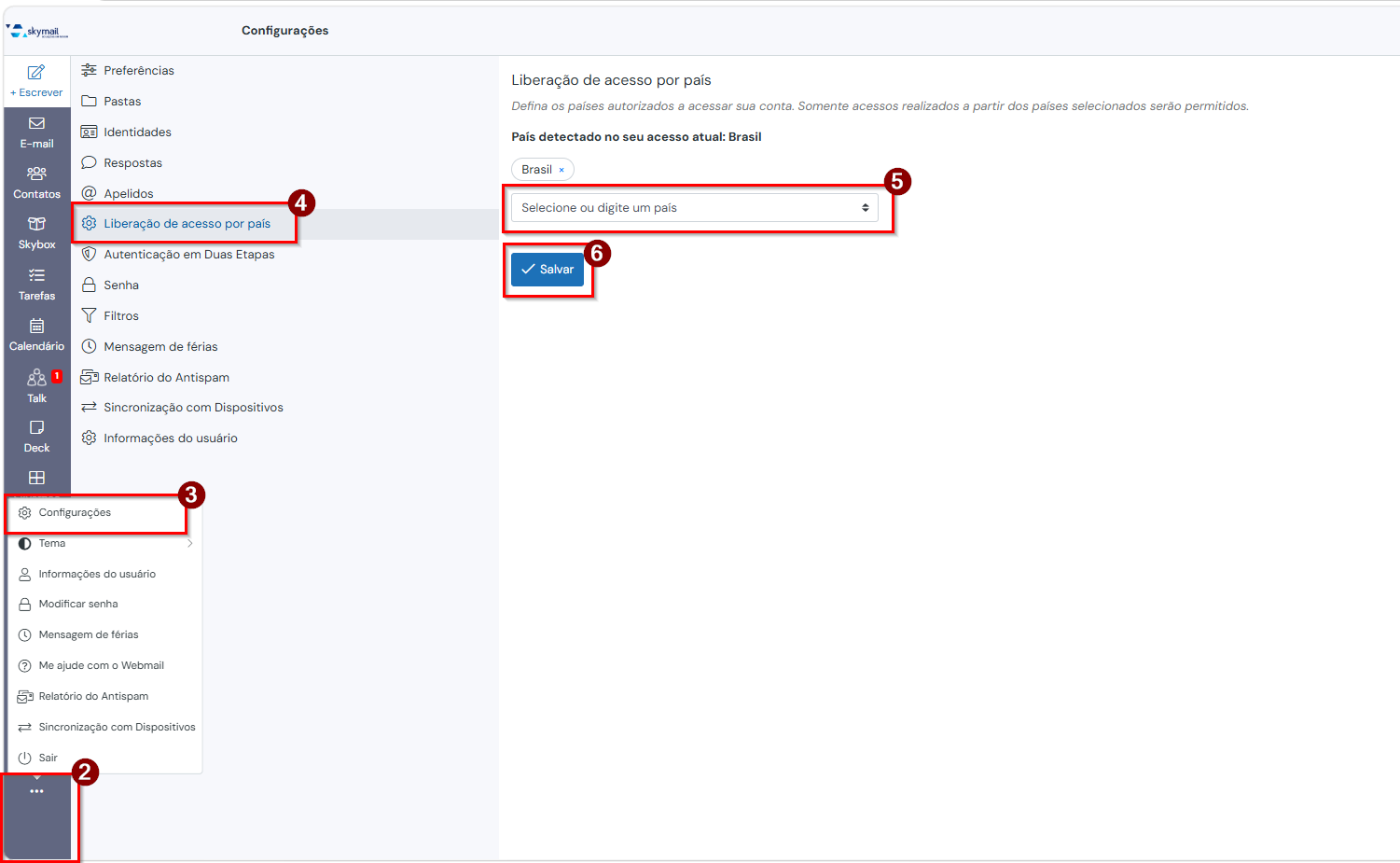The image size is (1400, 863).
Task: Open the Filtros settings section
Action: pyautogui.click(x=285, y=316)
